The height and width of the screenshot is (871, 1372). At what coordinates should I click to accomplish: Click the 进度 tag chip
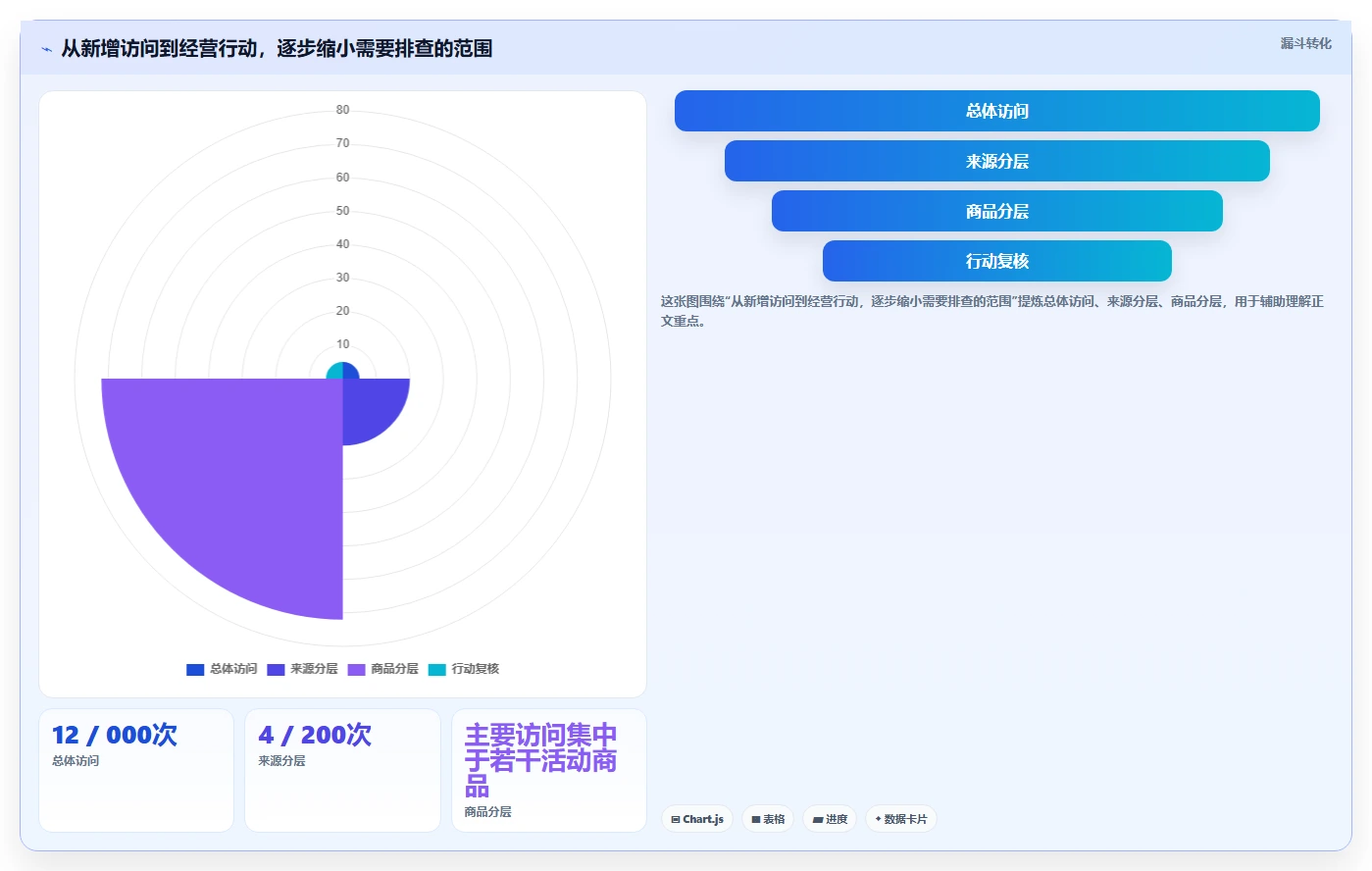pyautogui.click(x=830, y=819)
